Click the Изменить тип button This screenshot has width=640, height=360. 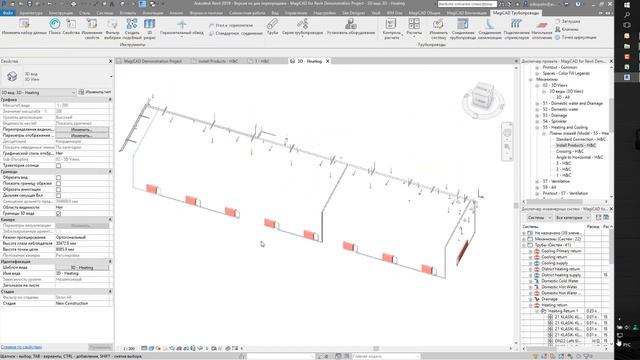(95, 92)
